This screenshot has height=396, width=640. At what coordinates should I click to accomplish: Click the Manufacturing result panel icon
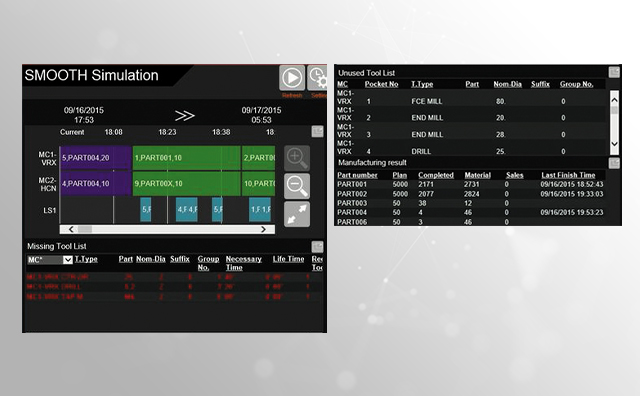click(x=614, y=163)
